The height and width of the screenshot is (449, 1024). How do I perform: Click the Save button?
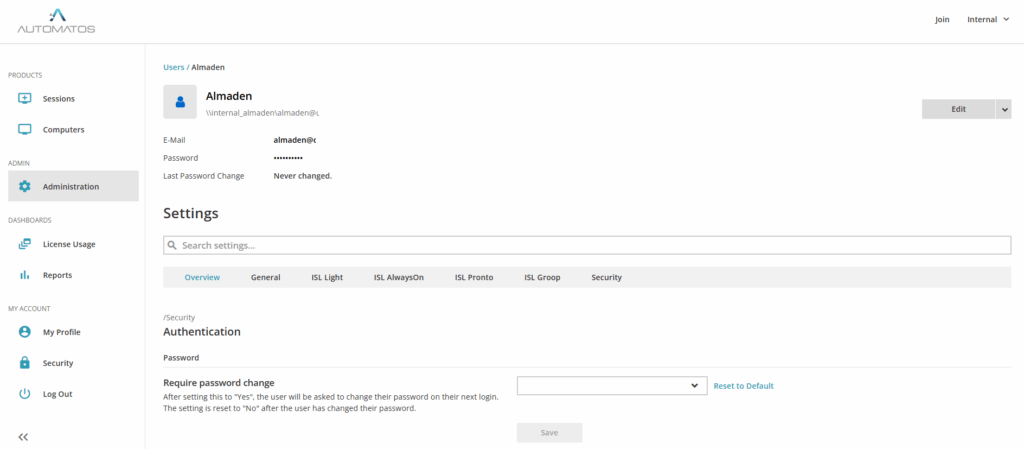point(549,433)
